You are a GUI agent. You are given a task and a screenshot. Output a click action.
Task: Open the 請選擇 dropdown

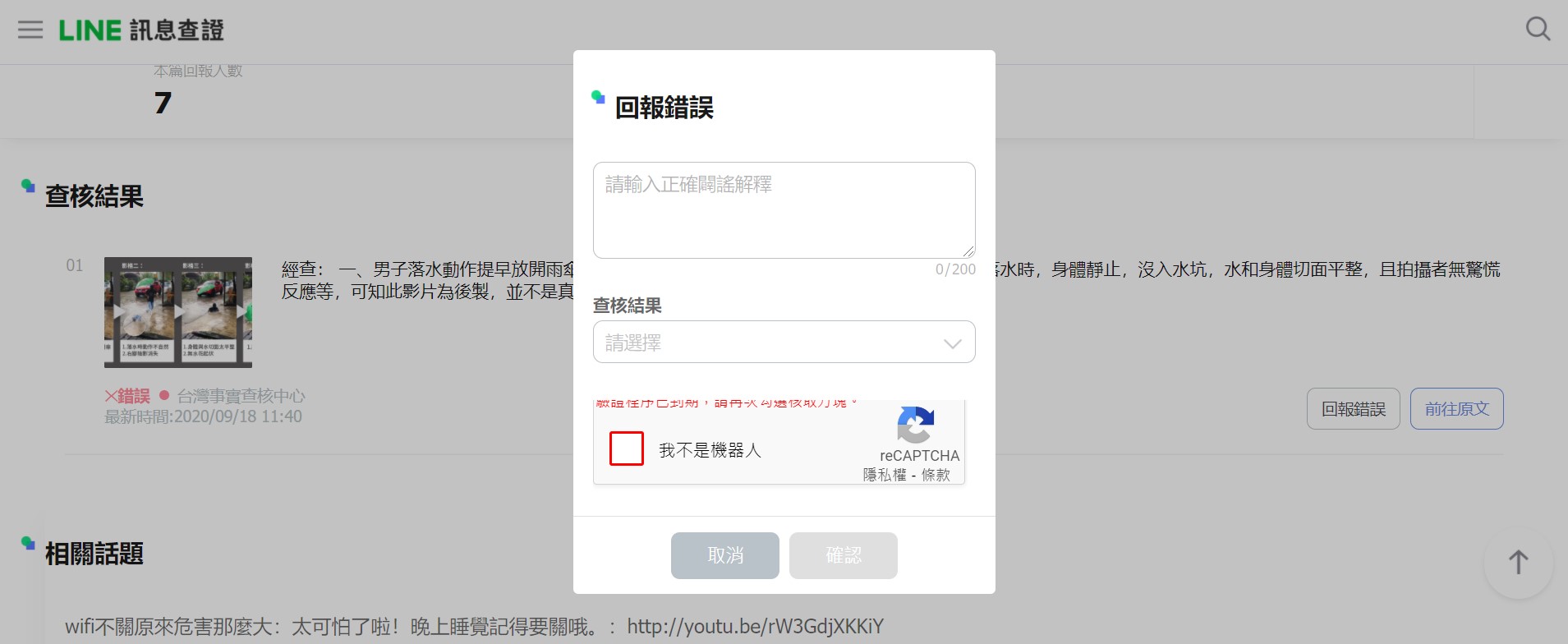coord(784,342)
